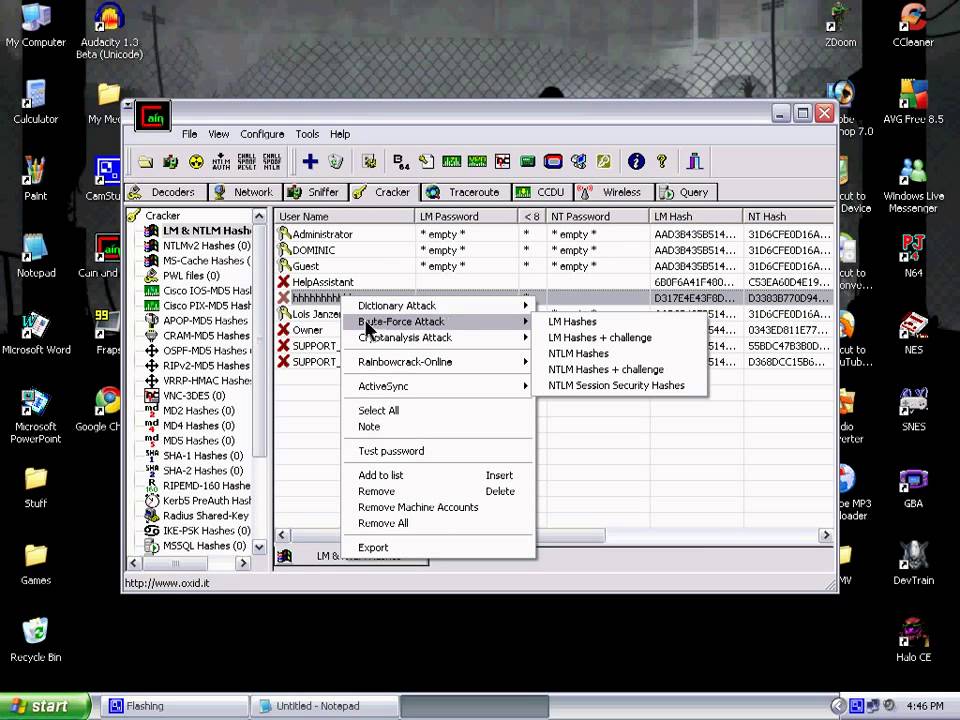
Task: Select the ZDoom desktop icon
Action: click(841, 26)
